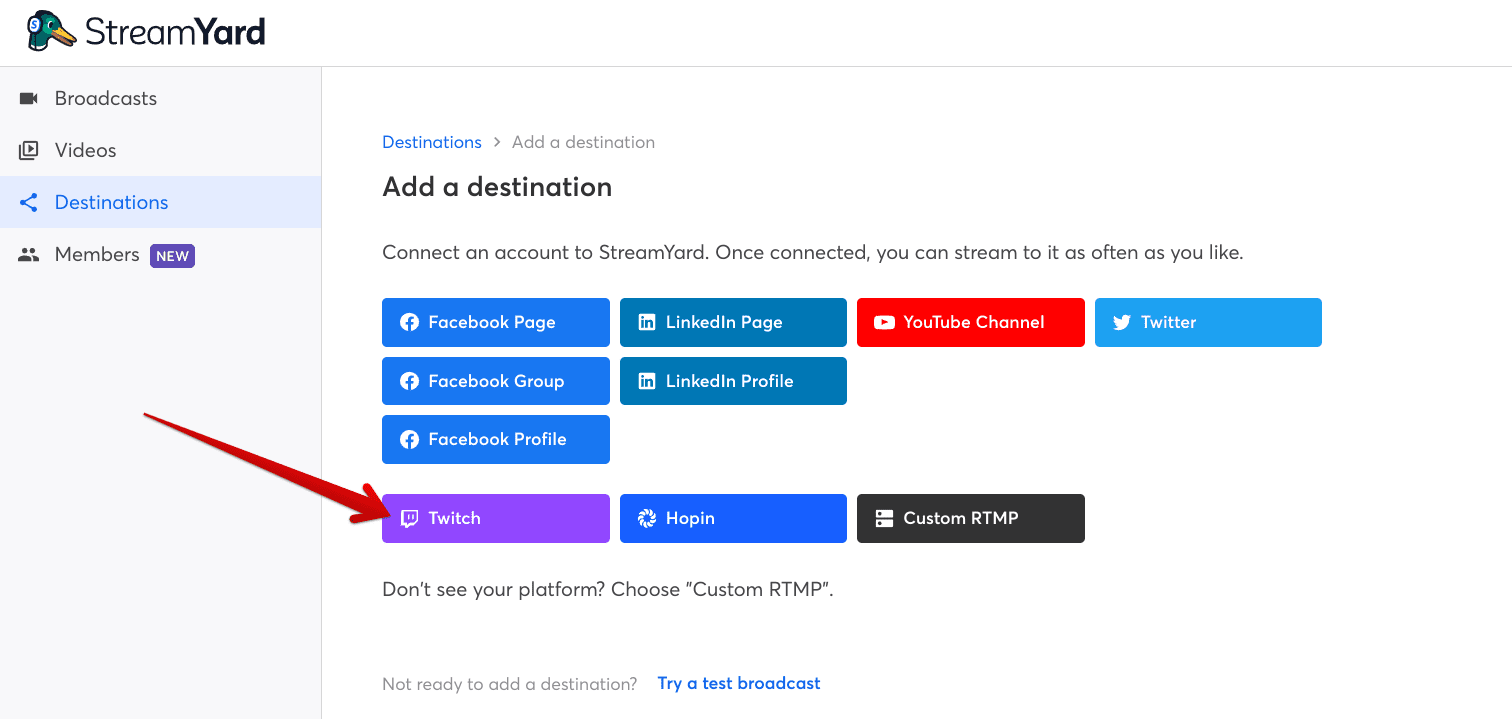Connect a LinkedIn Page destination
The height and width of the screenshot is (719, 1512).
point(733,322)
